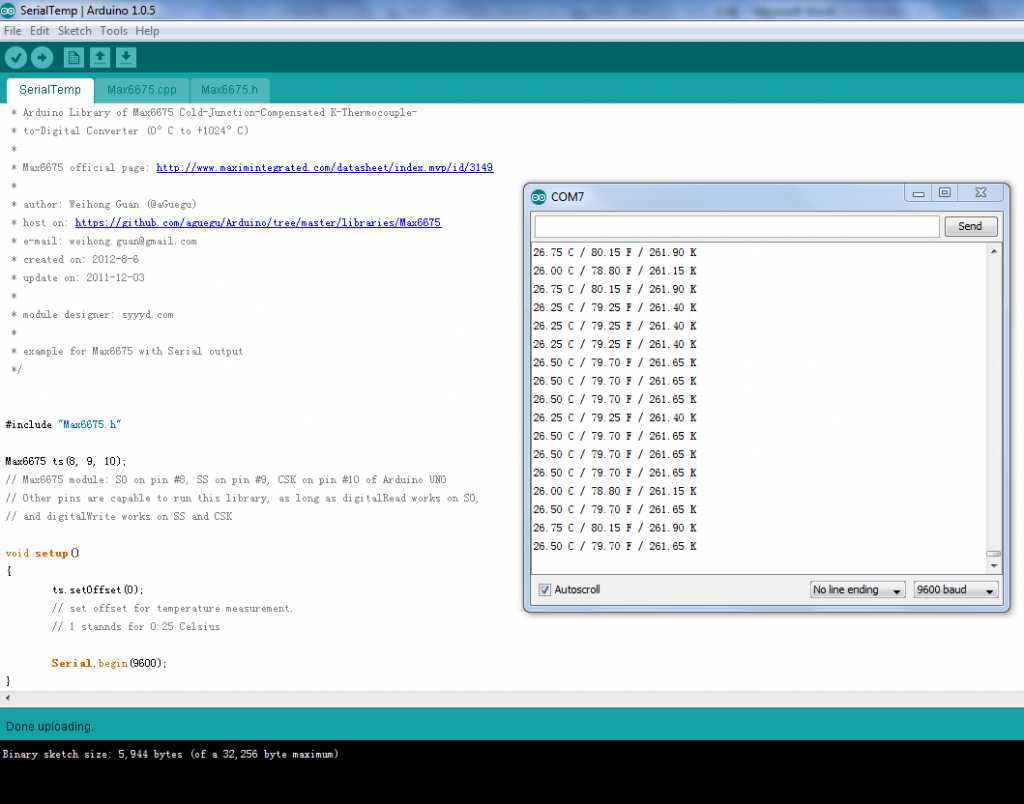This screenshot has width=1024, height=804.
Task: Click the serial monitor scroll up arrow
Action: (994, 251)
